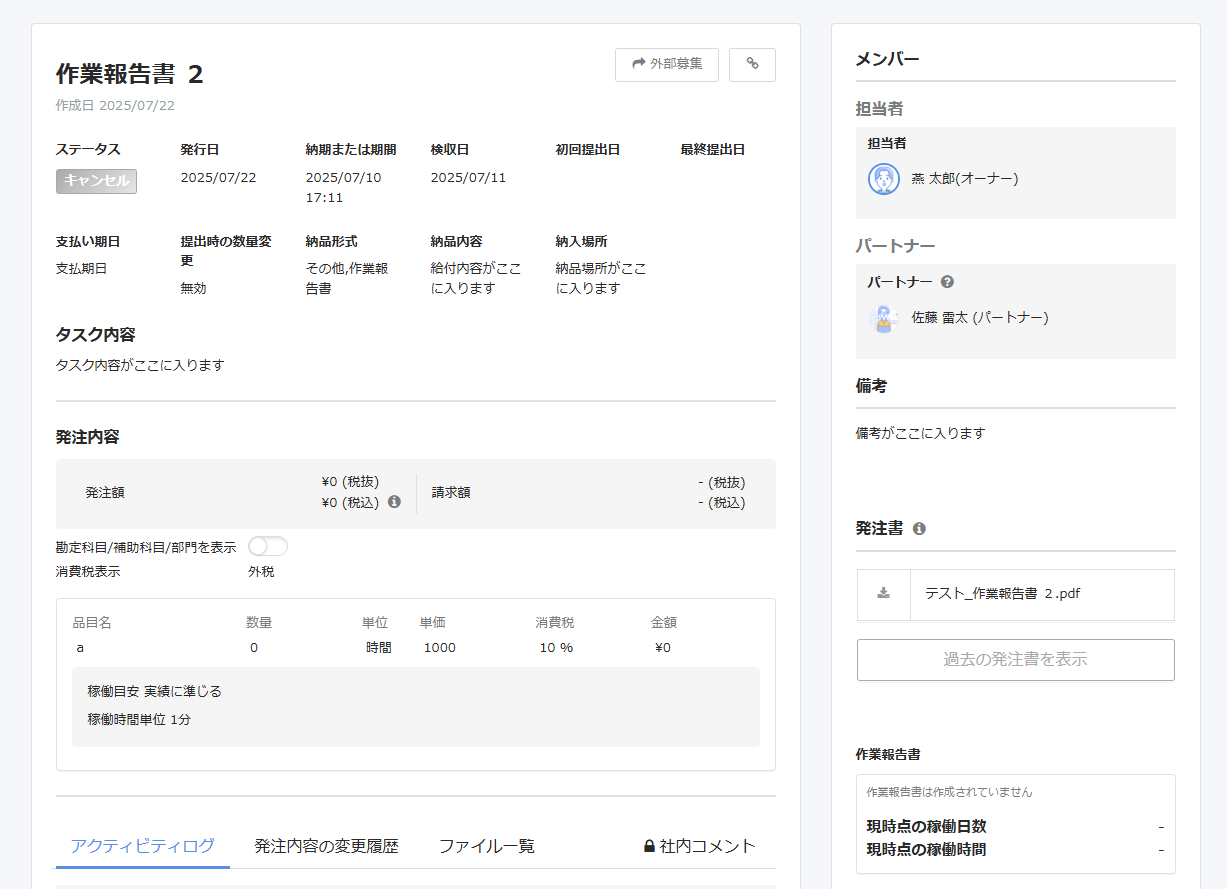Click タスク内容がここに入ります text
The width and height of the screenshot is (1227, 889).
click(x=140, y=365)
